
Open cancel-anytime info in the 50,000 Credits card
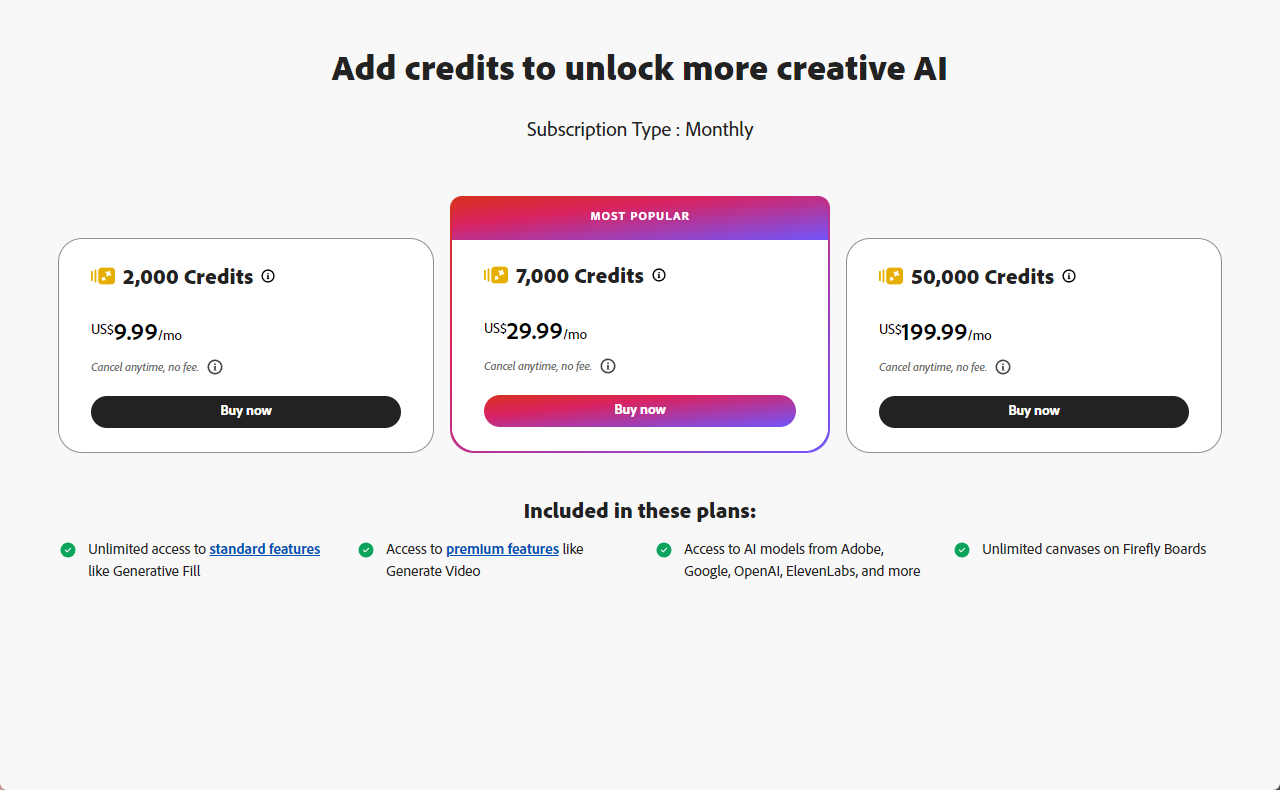click(x=1003, y=367)
